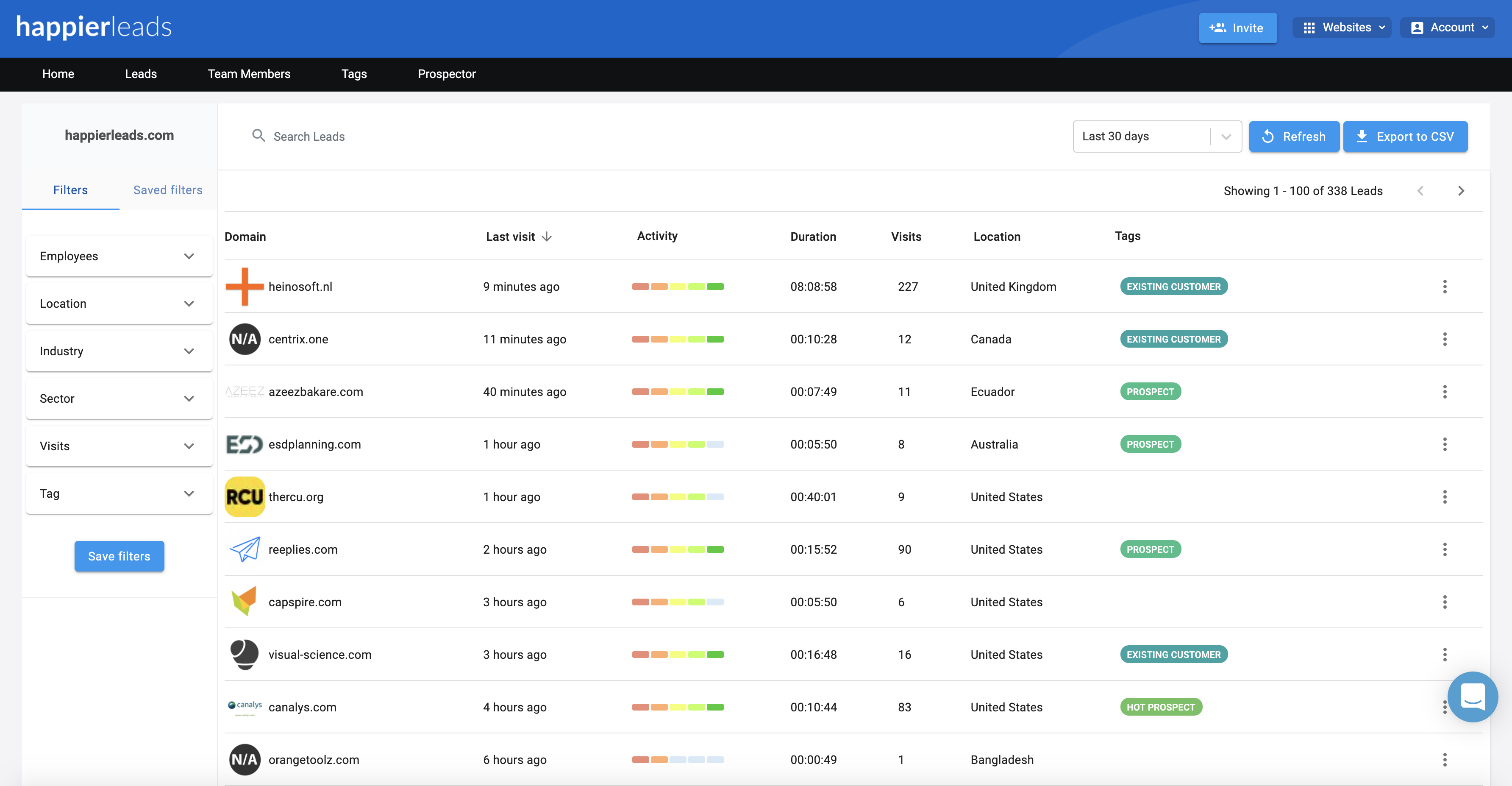The image size is (1512, 786).
Task: Switch to the Saved filters tab
Action: click(x=168, y=190)
